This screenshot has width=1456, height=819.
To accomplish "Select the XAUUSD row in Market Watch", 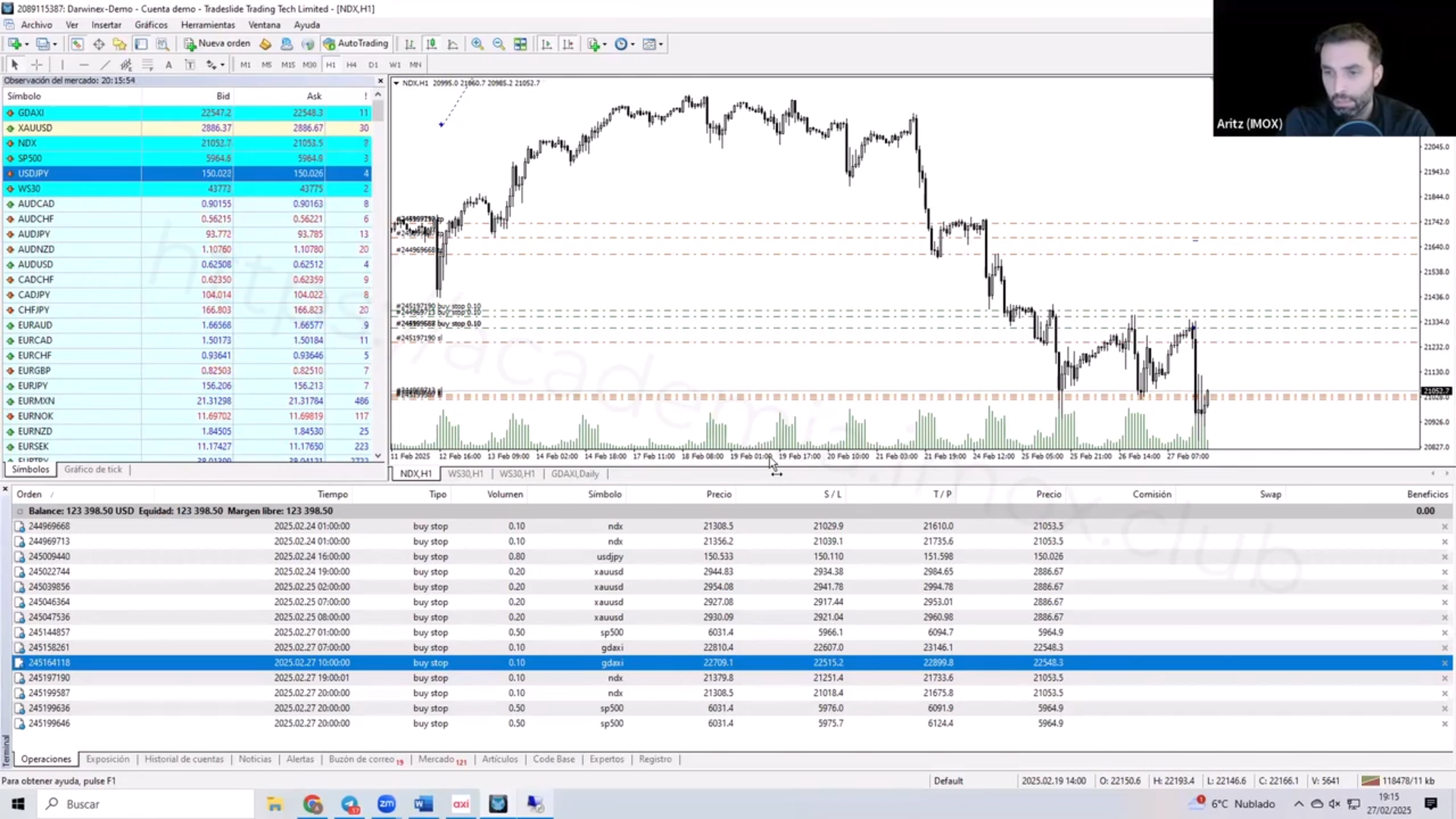I will pyautogui.click(x=187, y=128).
